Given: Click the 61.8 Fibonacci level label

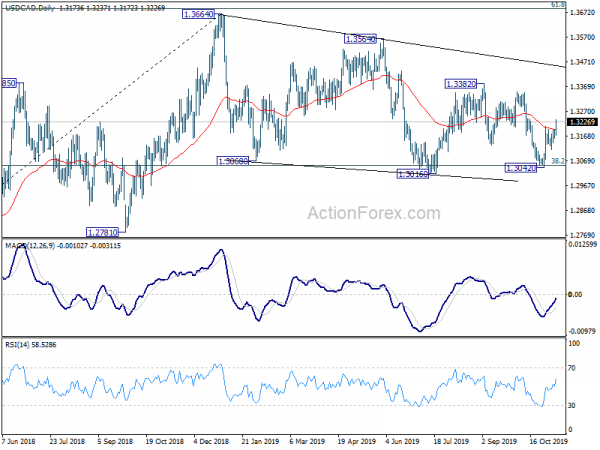Looking at the screenshot, I should tap(560, 5).
